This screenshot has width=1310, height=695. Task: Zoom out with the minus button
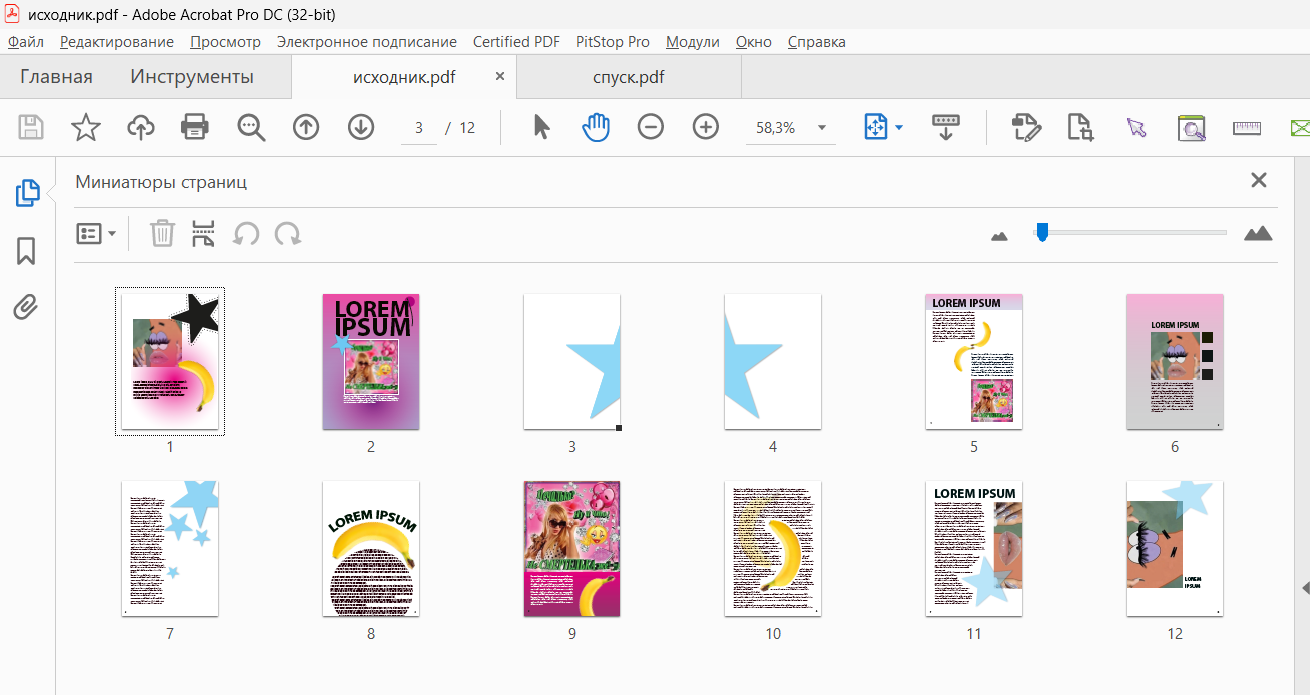click(x=651, y=127)
